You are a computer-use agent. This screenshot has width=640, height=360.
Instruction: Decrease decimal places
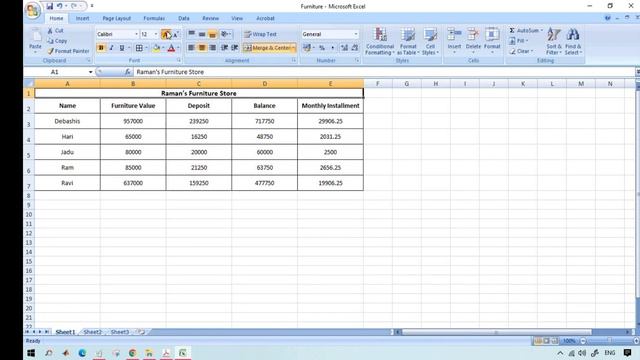tap(355, 48)
